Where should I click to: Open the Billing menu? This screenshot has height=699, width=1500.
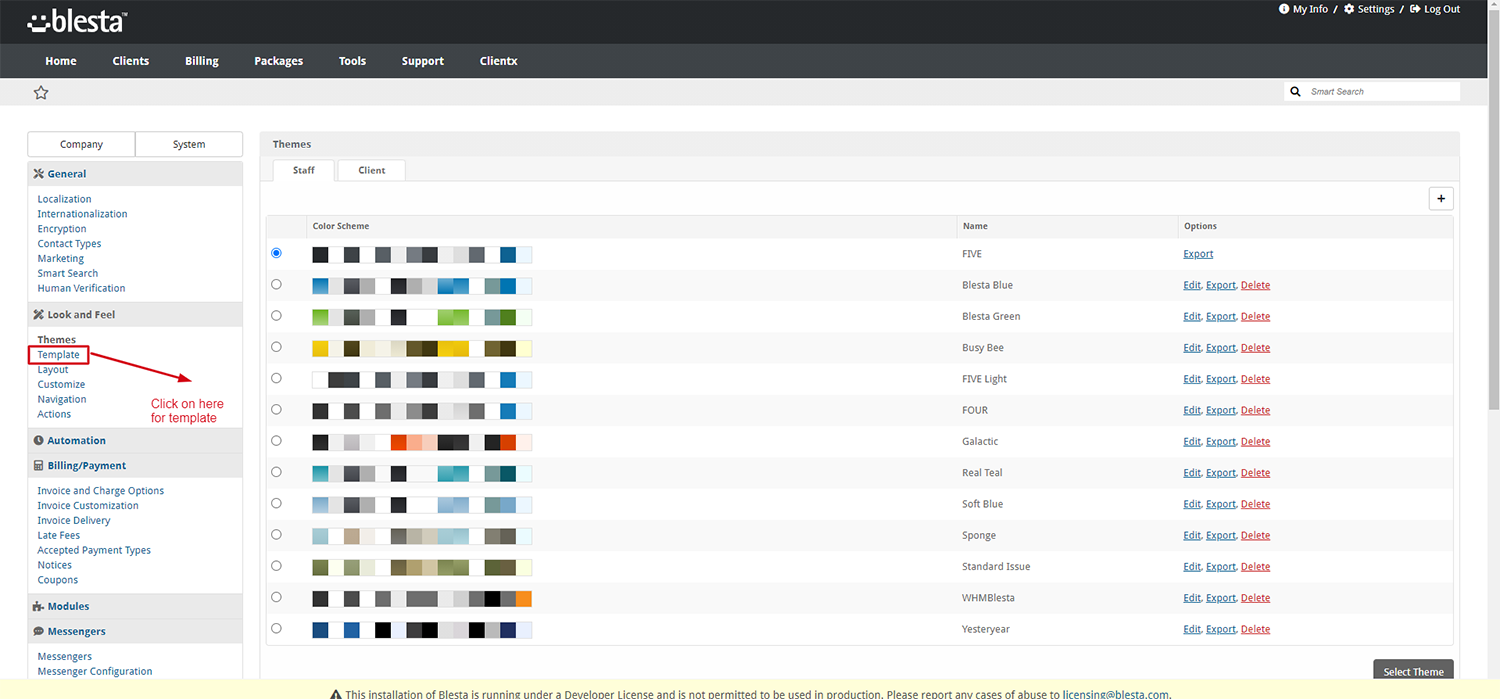tap(202, 61)
